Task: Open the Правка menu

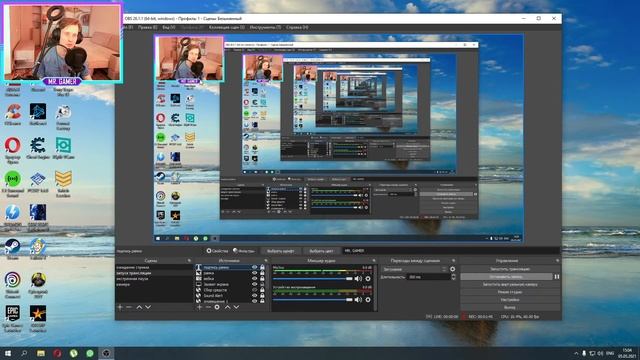Action: point(147,27)
